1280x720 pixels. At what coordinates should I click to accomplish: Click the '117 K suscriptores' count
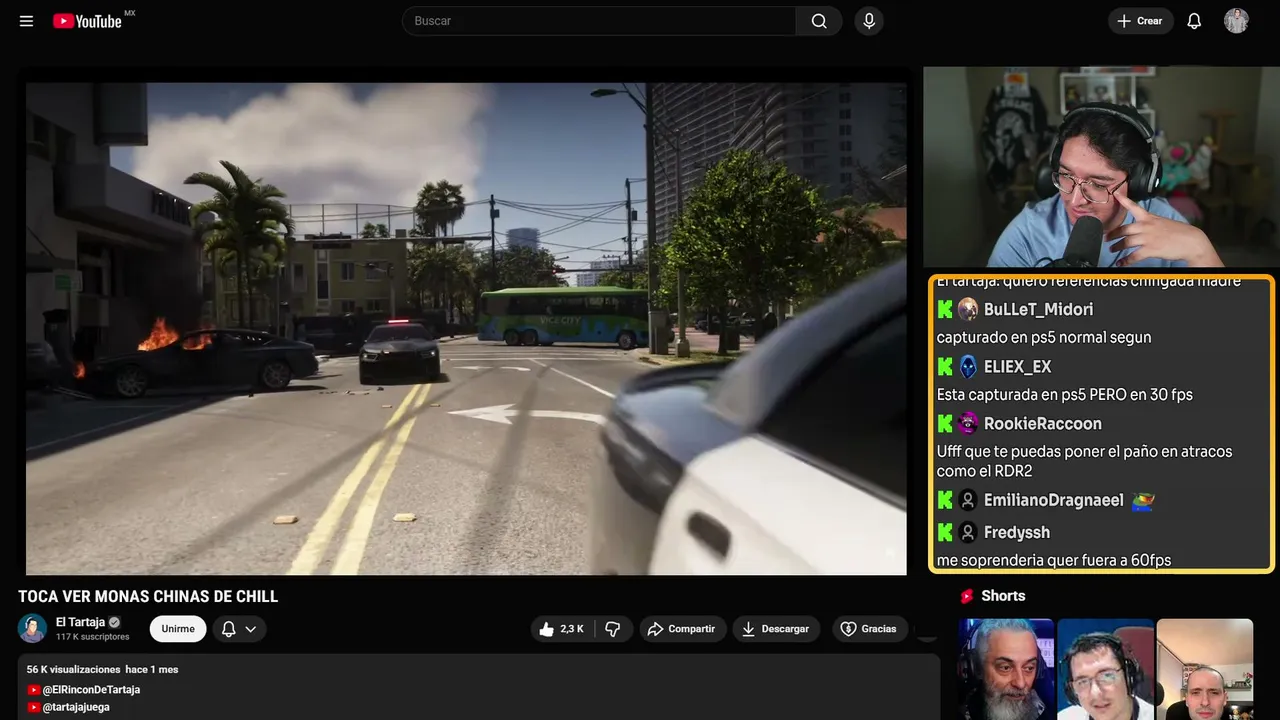93,637
